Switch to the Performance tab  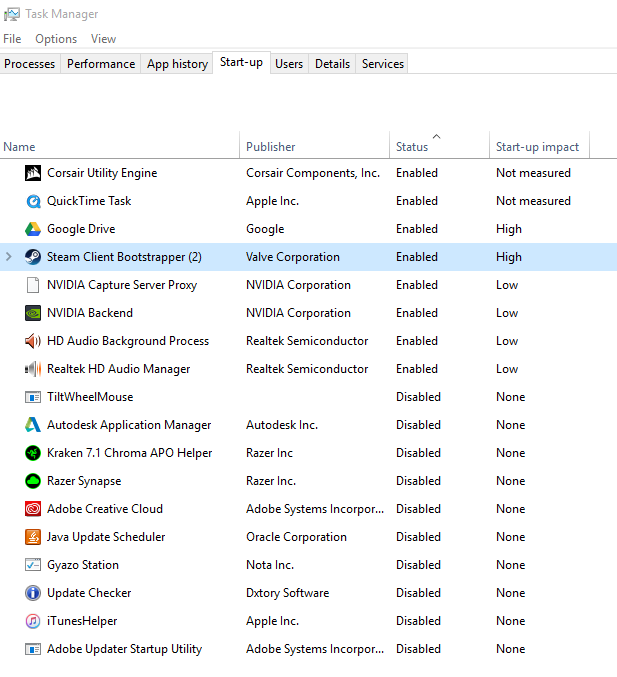pos(101,64)
